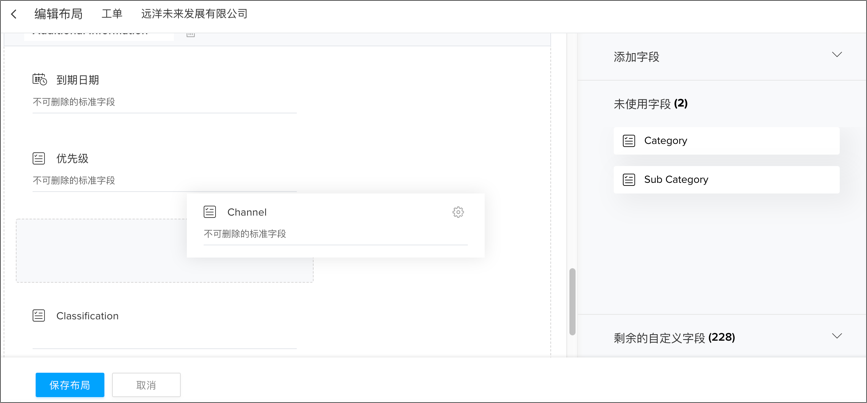Open the Channel field settings gear
This screenshot has height=403, width=867.
coord(458,212)
